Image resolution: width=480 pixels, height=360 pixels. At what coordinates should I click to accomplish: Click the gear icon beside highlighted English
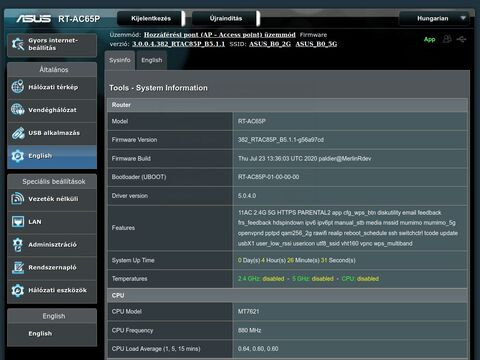point(18,156)
